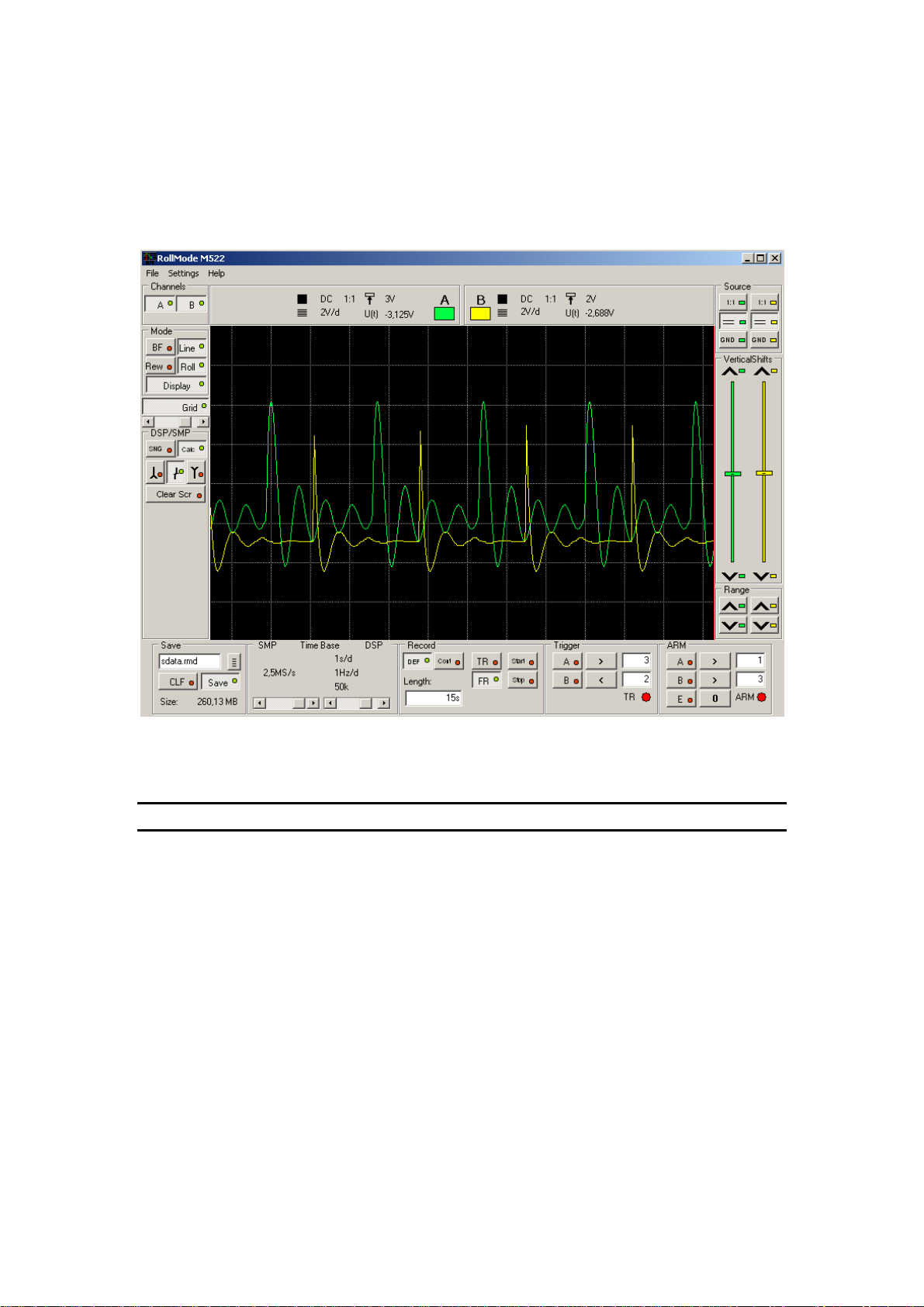Select the rising edge trigger icon in DSP/SMP
This screenshot has width=924, height=1307.
177,472
